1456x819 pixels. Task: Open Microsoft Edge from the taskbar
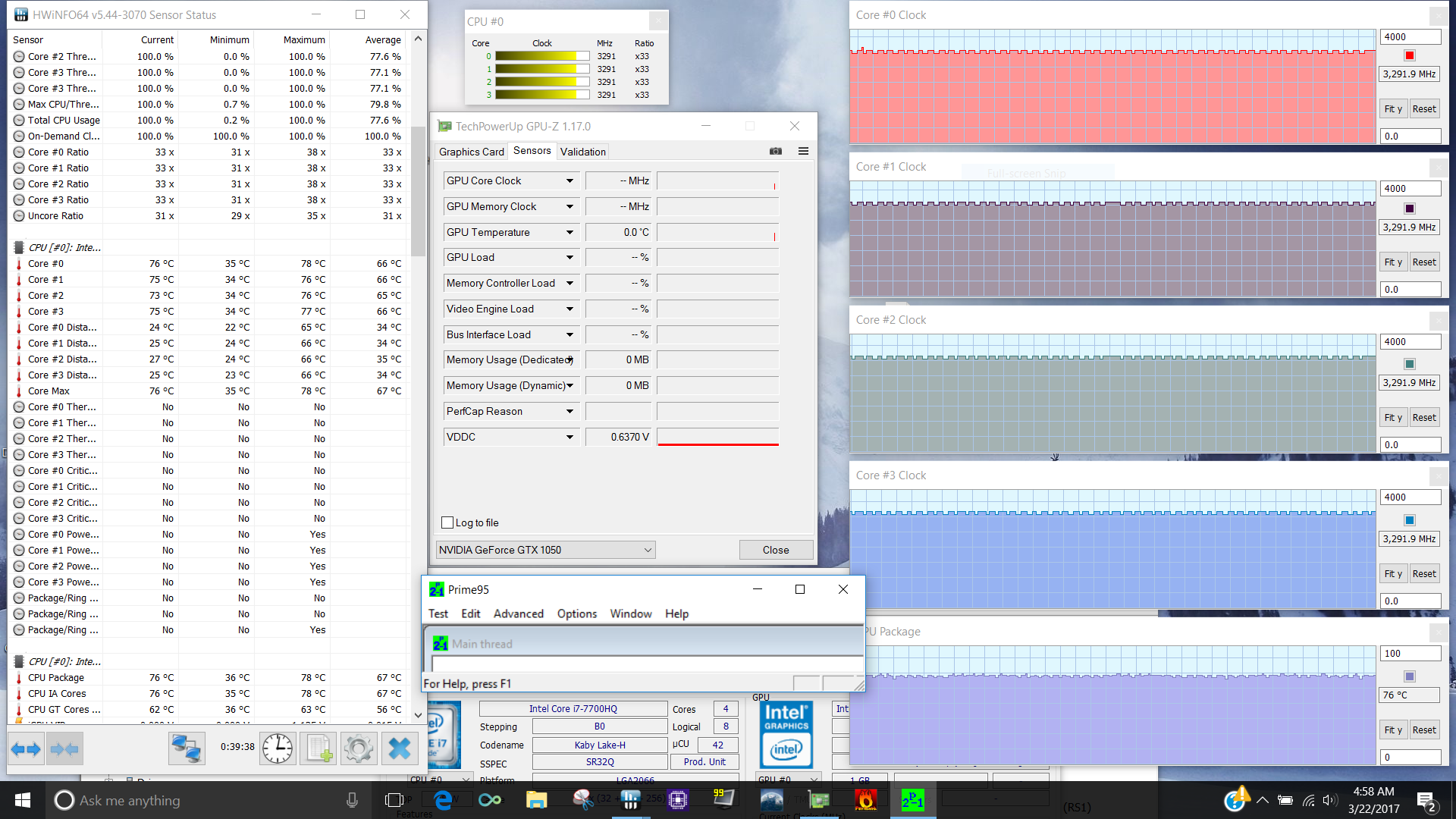pyautogui.click(x=443, y=799)
